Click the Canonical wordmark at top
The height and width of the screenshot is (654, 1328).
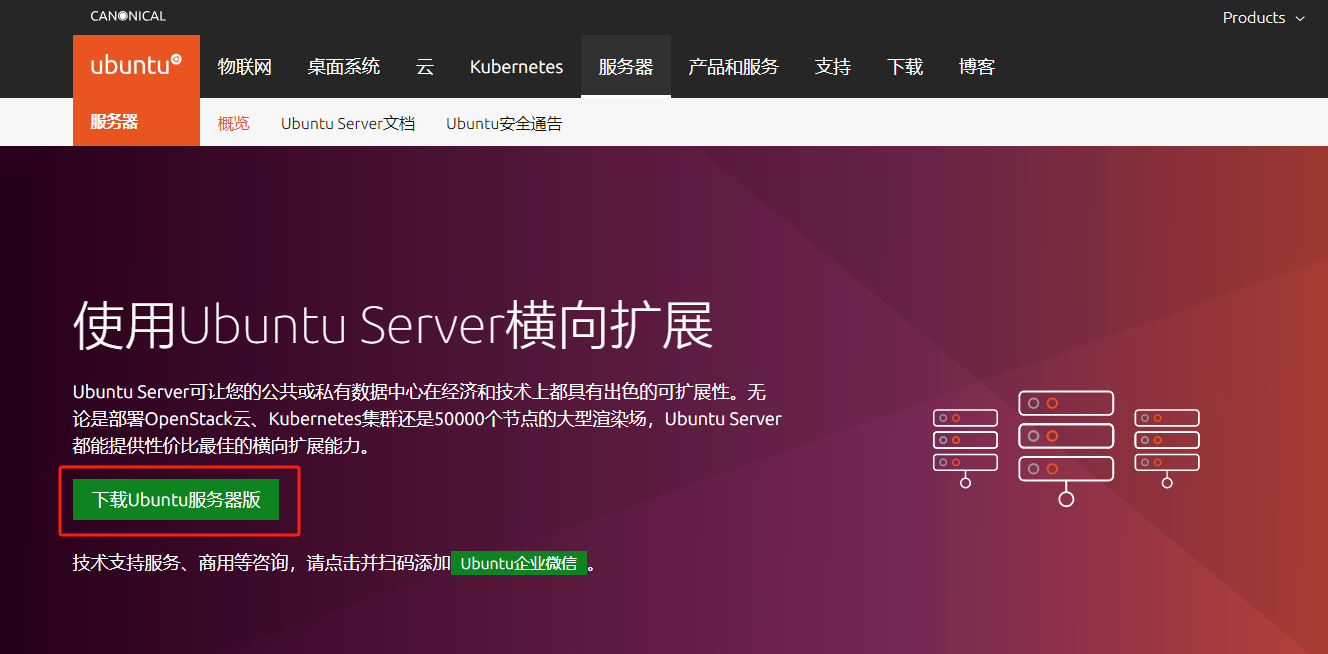click(128, 16)
